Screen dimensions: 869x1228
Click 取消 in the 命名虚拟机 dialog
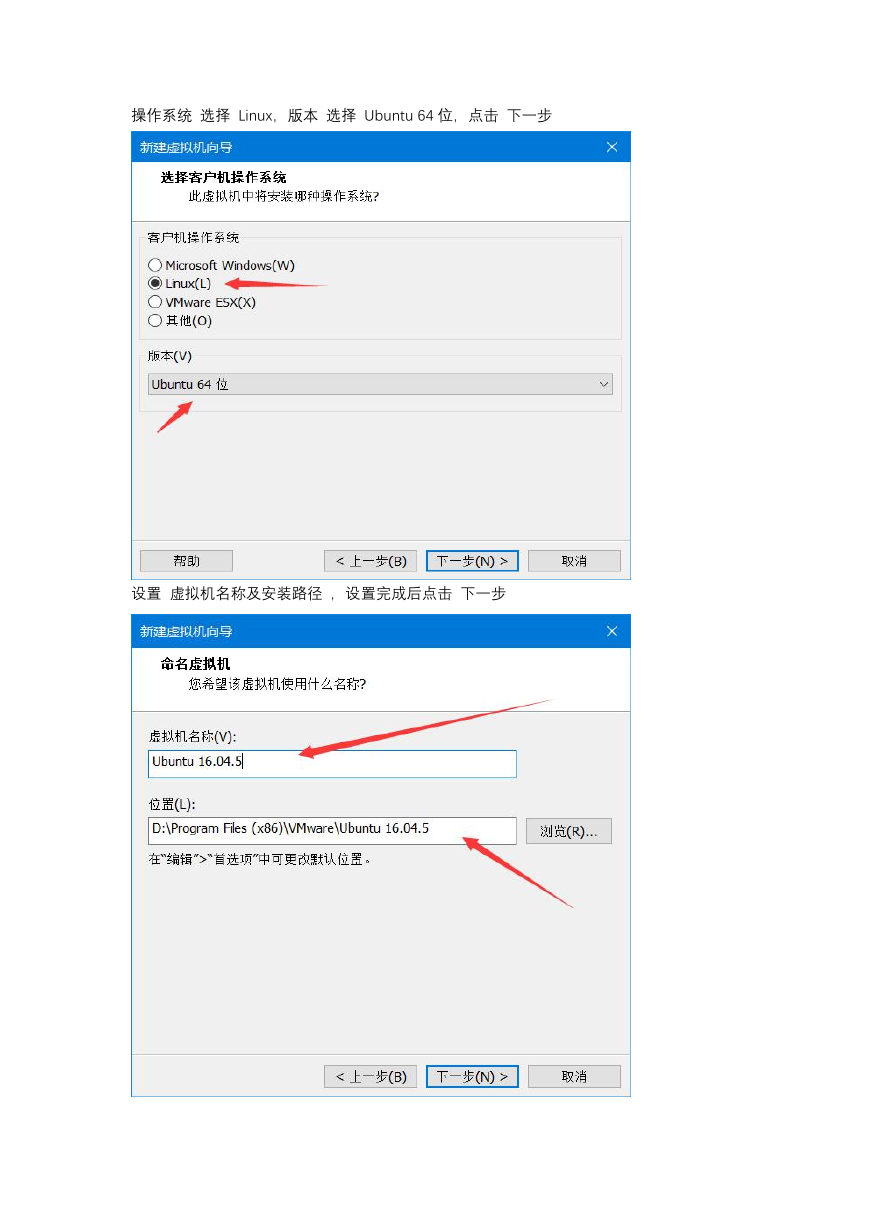click(x=574, y=1077)
